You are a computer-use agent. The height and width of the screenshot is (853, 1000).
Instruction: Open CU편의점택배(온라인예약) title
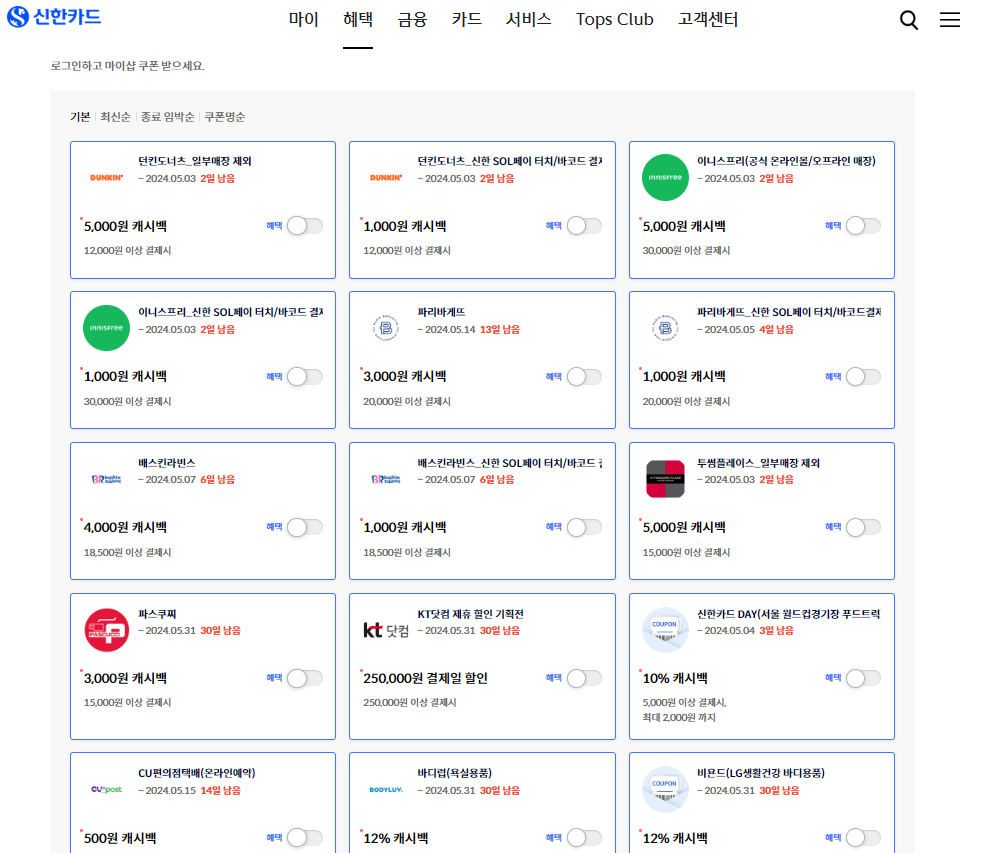coord(197,773)
